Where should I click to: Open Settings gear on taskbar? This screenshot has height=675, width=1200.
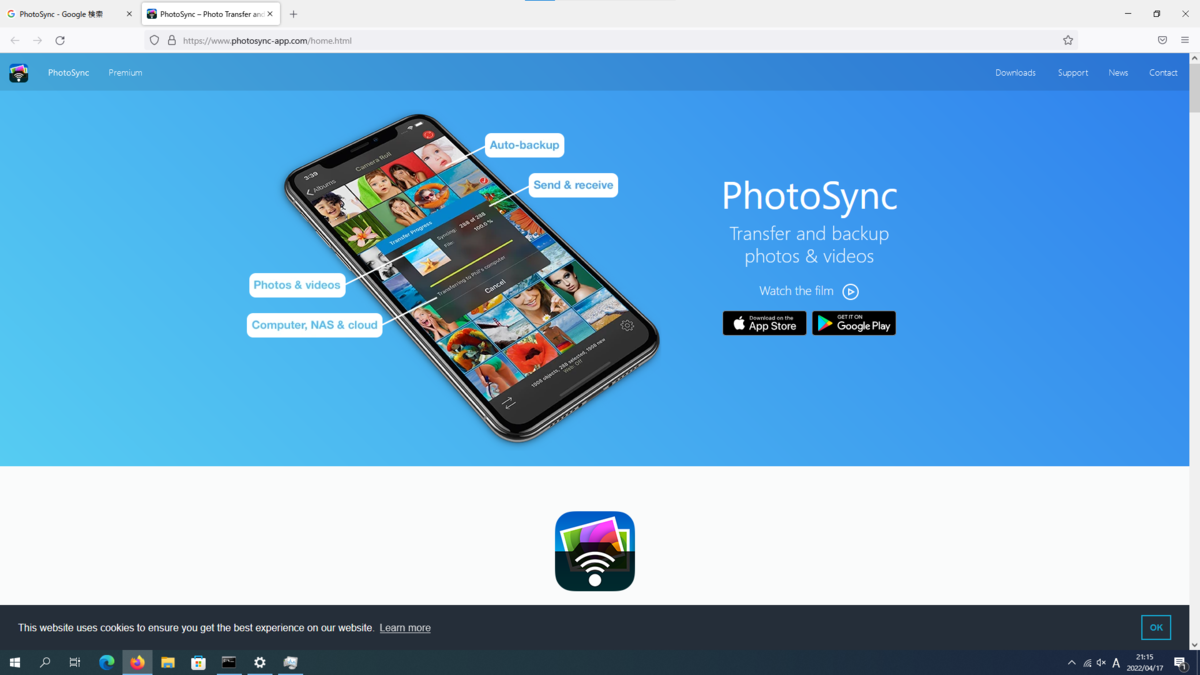tap(260, 663)
